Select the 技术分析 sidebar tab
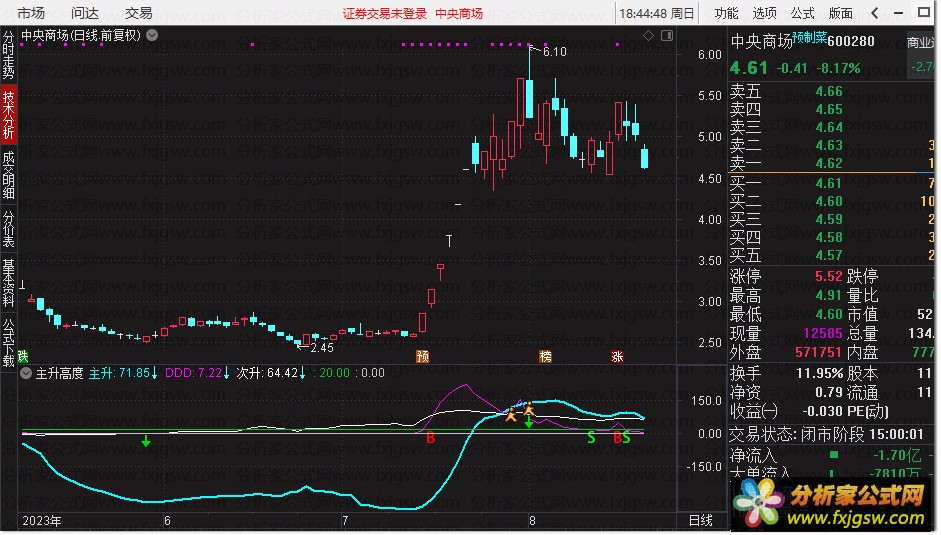Viewport: 941px width, 535px height. [x=8, y=115]
